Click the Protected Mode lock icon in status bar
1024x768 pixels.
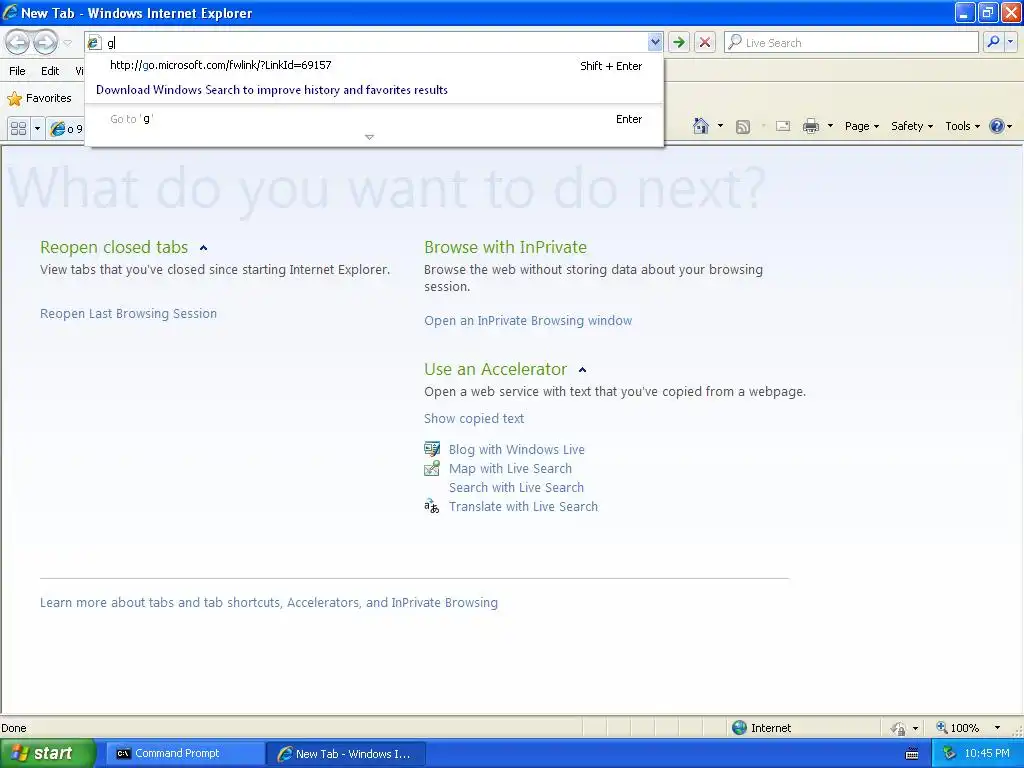tap(899, 728)
